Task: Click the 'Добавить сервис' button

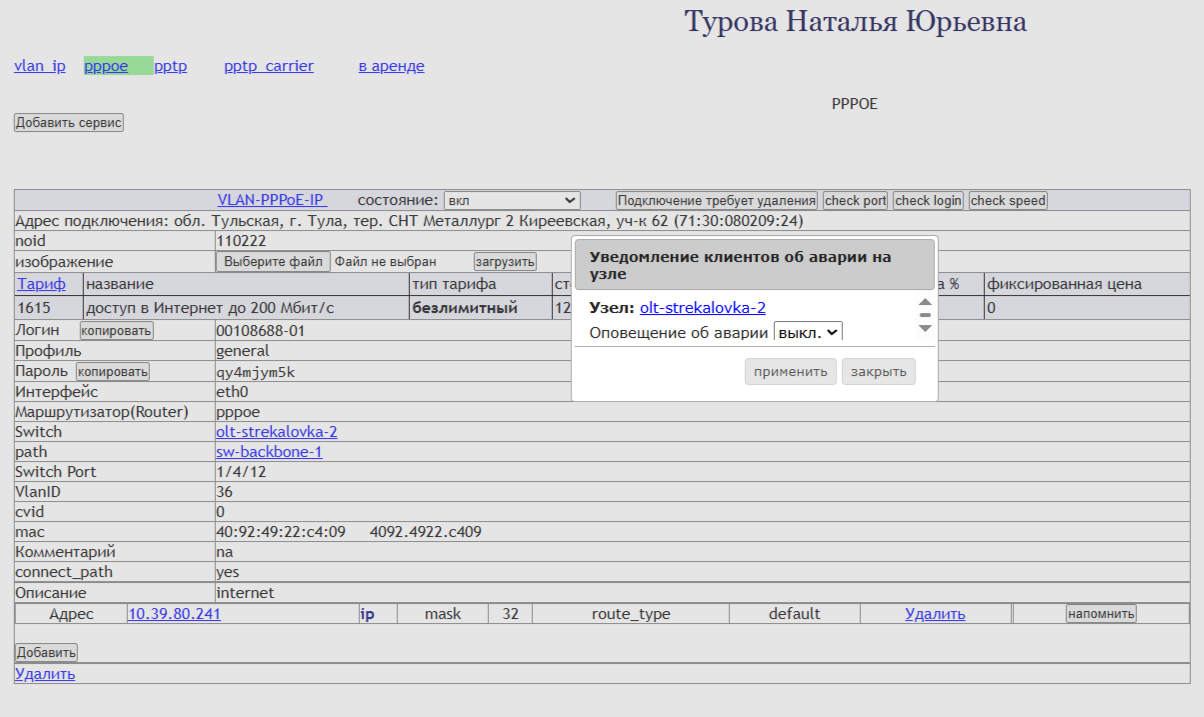Action: click(x=69, y=123)
